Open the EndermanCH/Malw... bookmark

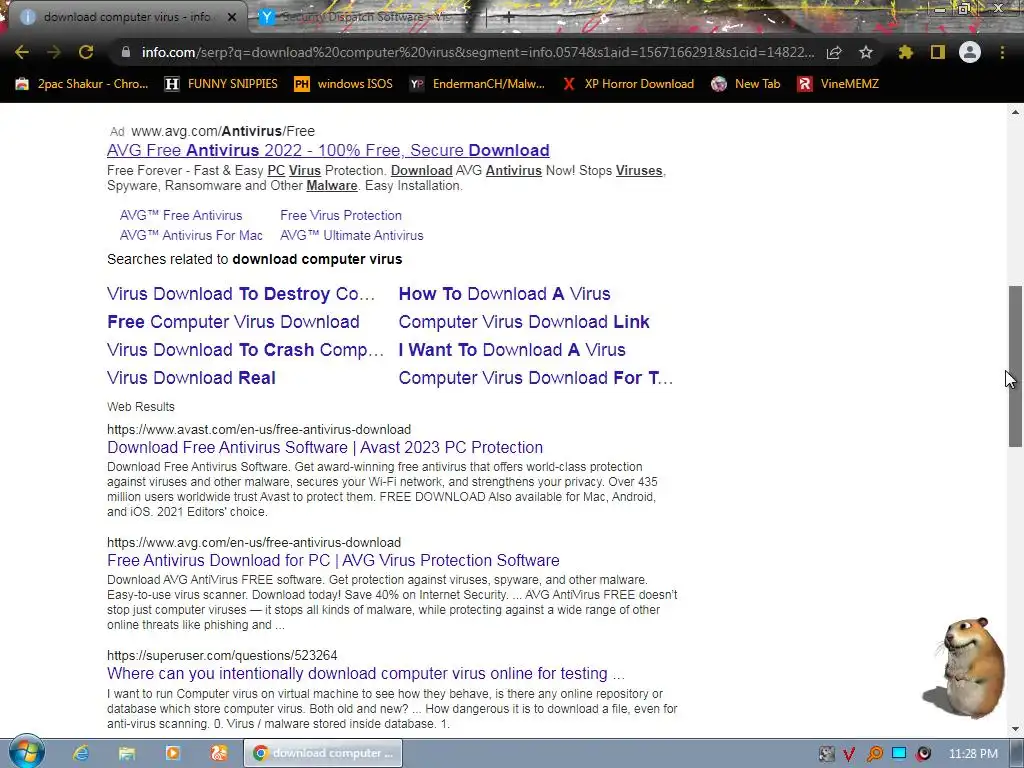(477, 84)
